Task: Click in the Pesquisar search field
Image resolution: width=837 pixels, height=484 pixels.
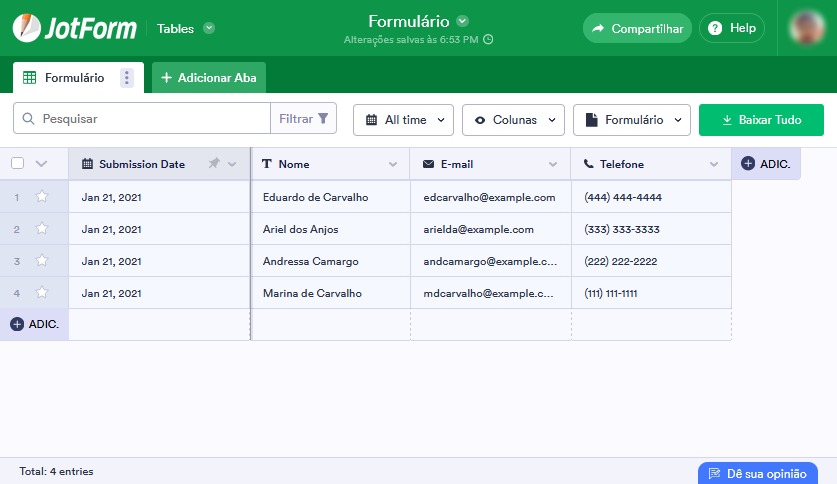Action: [x=150, y=119]
